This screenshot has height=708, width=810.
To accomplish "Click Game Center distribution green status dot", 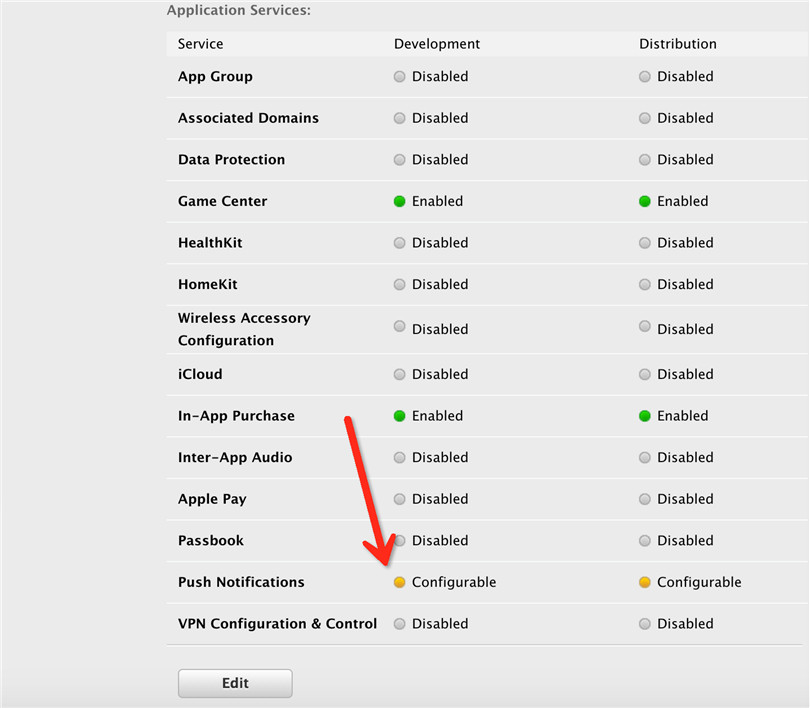I will 645,201.
